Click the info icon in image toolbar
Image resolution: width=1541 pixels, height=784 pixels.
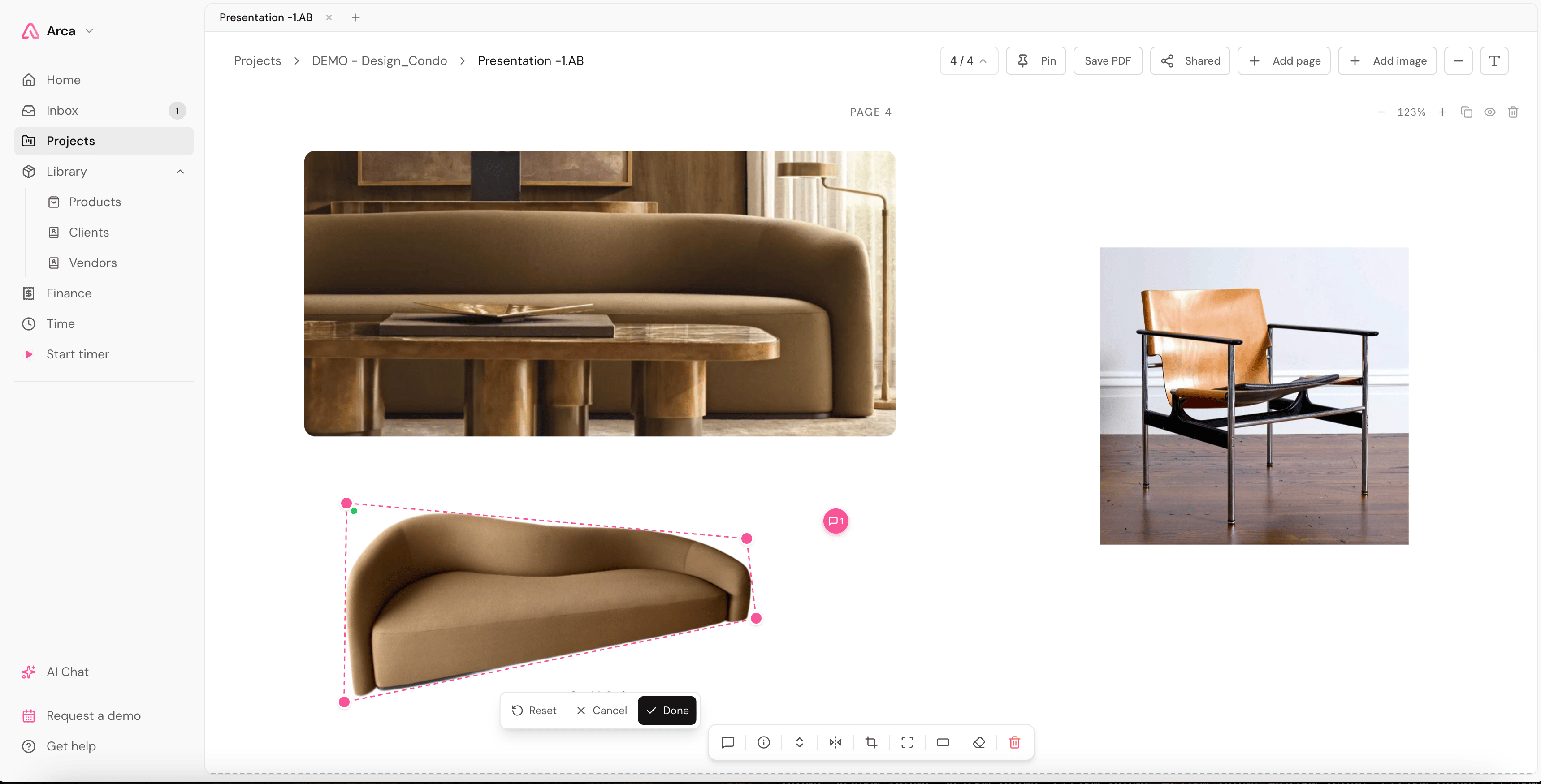click(x=763, y=742)
